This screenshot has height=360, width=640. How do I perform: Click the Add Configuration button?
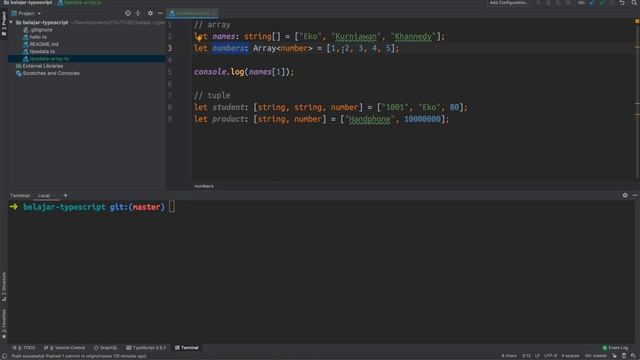point(509,3)
